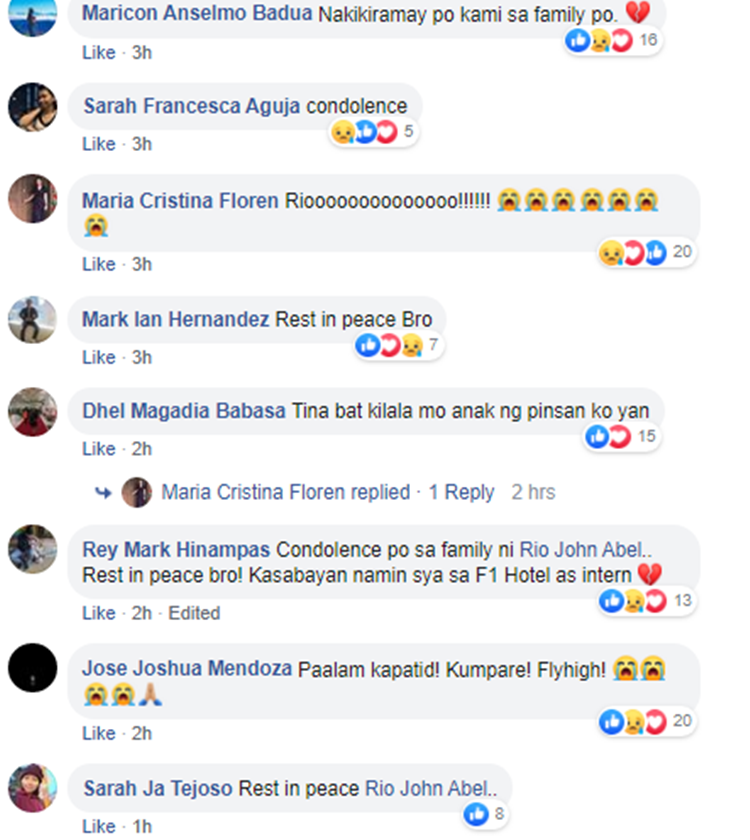Expand the '1 Reply' thread

click(x=461, y=492)
